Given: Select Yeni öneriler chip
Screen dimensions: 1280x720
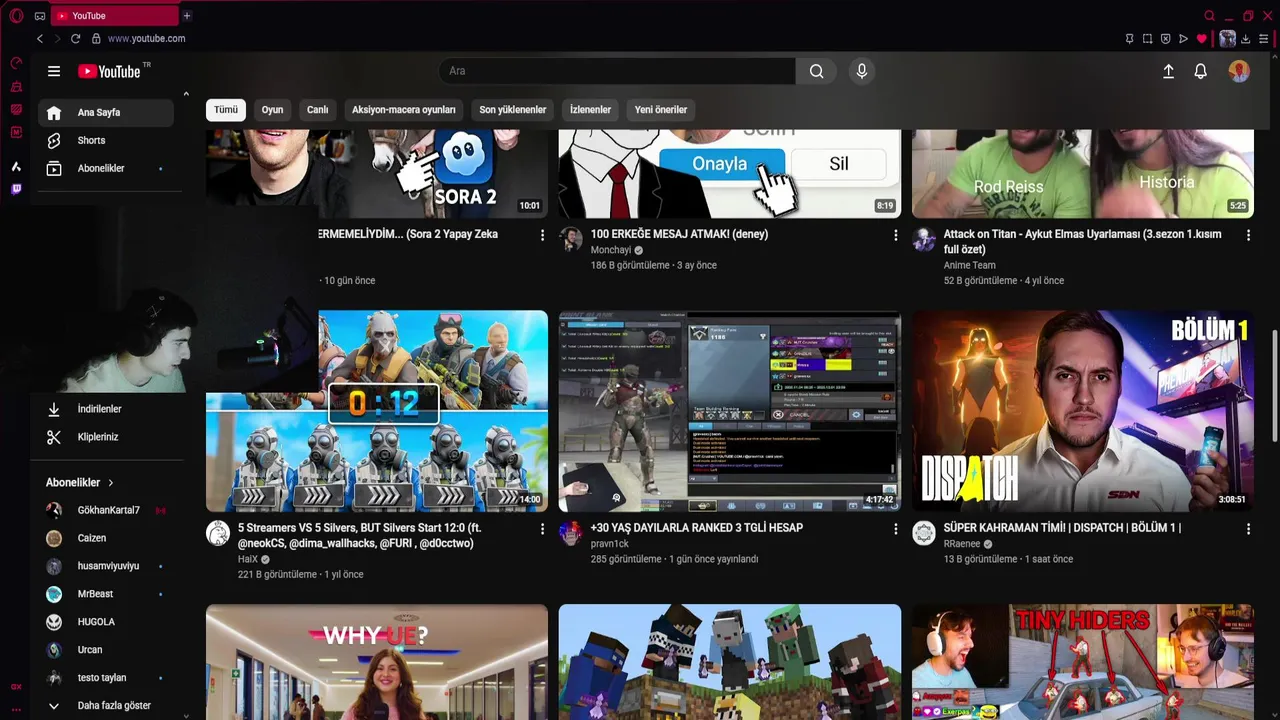Looking at the screenshot, I should (x=661, y=110).
